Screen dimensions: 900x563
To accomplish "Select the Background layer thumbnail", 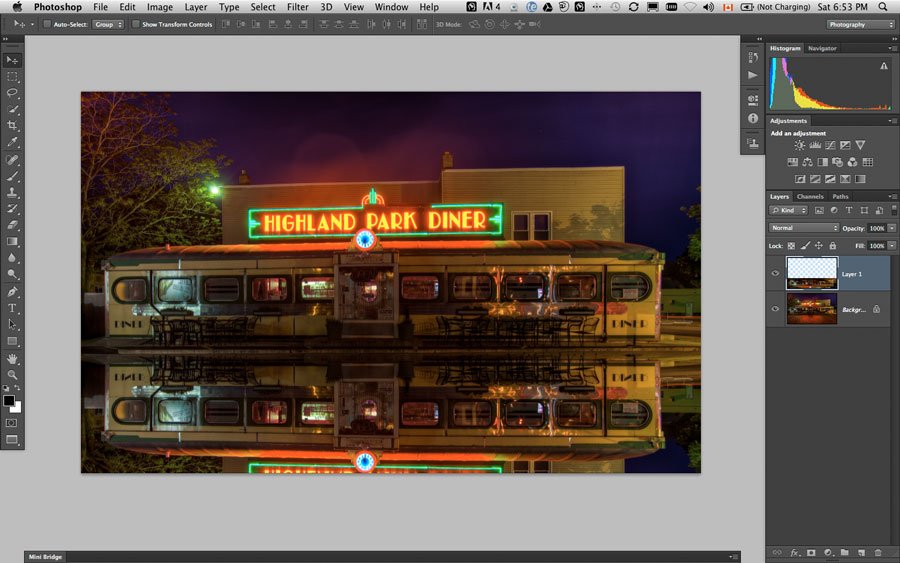I will [812, 309].
